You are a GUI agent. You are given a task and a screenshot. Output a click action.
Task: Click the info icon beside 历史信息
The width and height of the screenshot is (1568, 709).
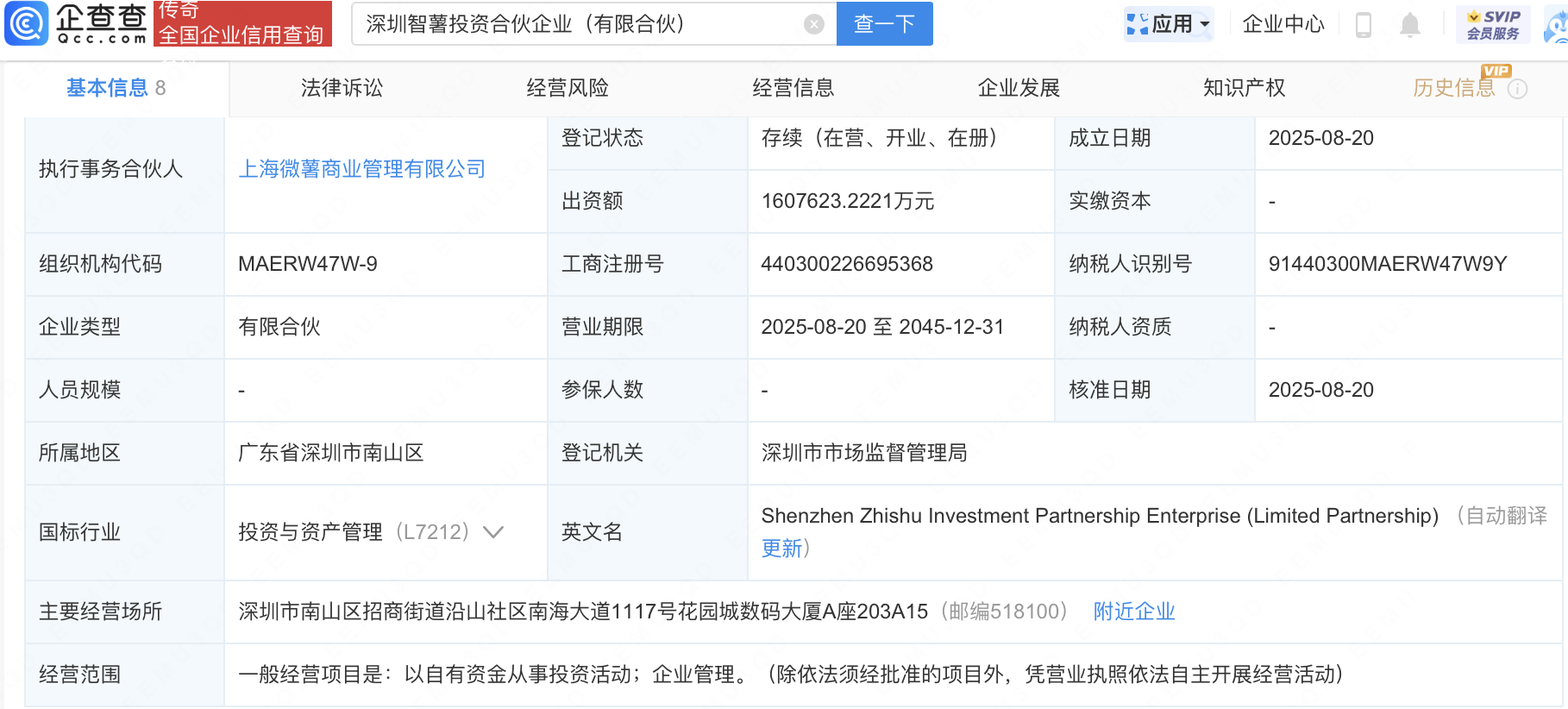click(x=1517, y=89)
